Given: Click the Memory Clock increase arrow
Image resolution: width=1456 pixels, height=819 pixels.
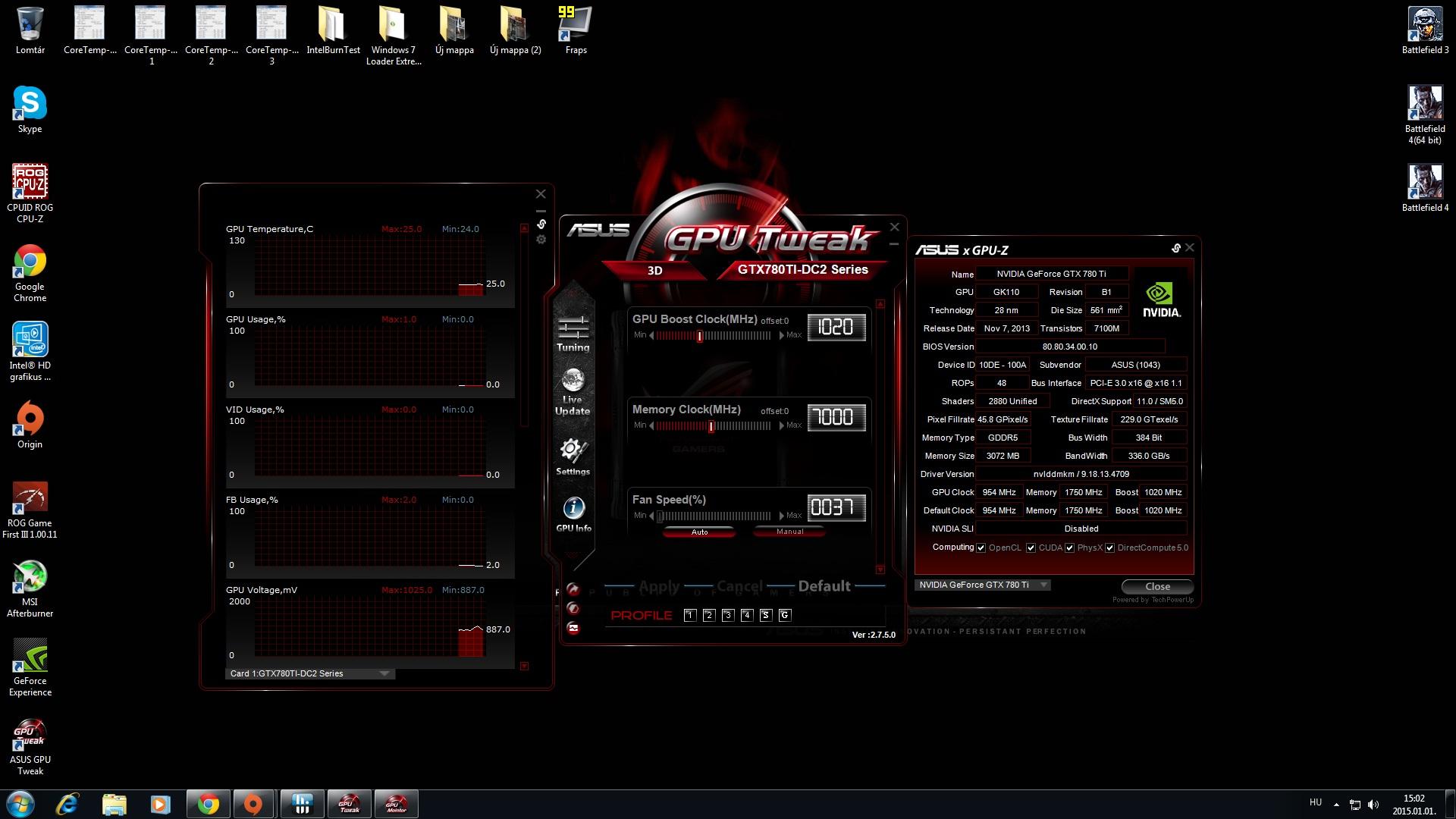Looking at the screenshot, I should pyautogui.click(x=781, y=425).
